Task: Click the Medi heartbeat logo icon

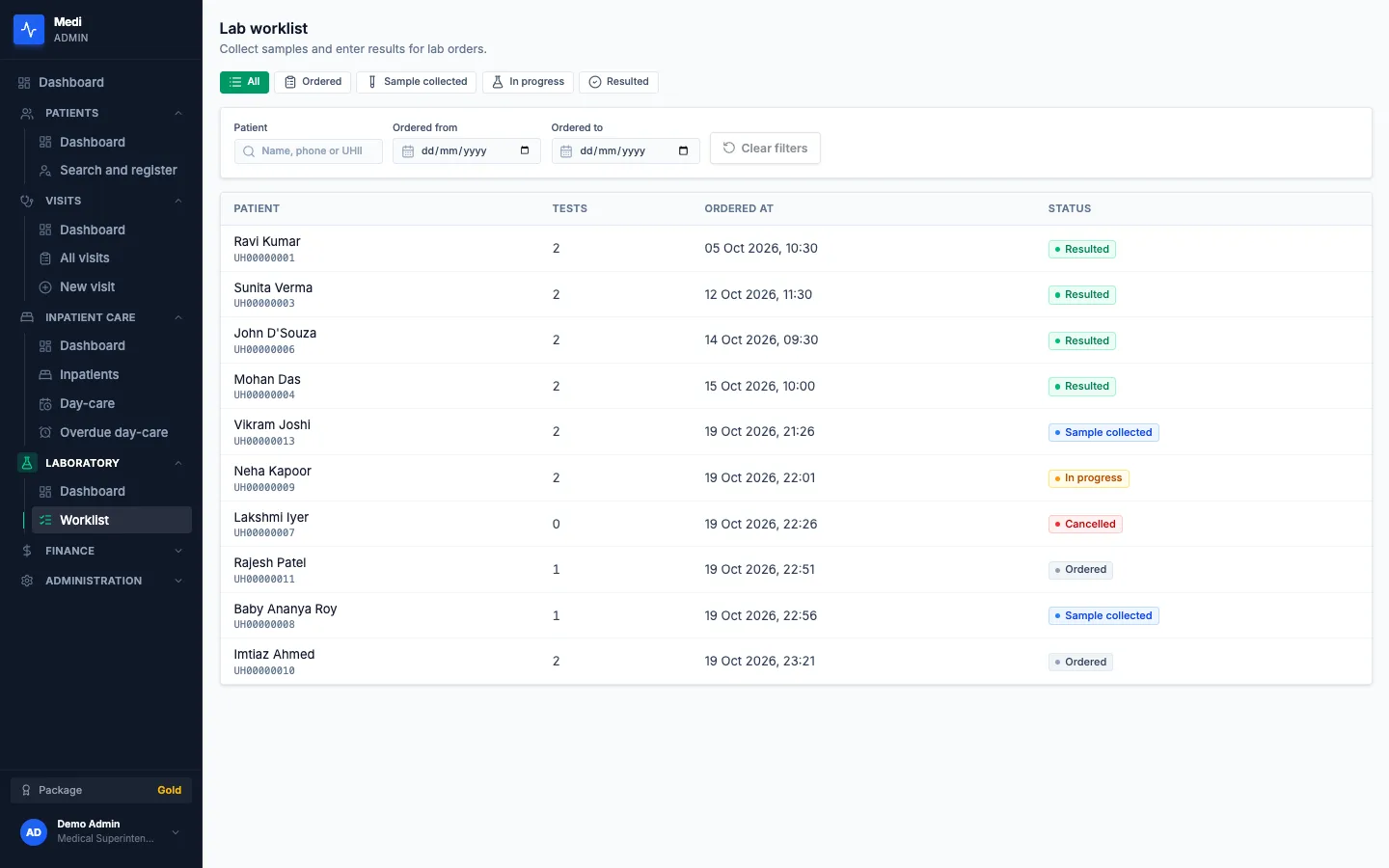Action: 29,30
